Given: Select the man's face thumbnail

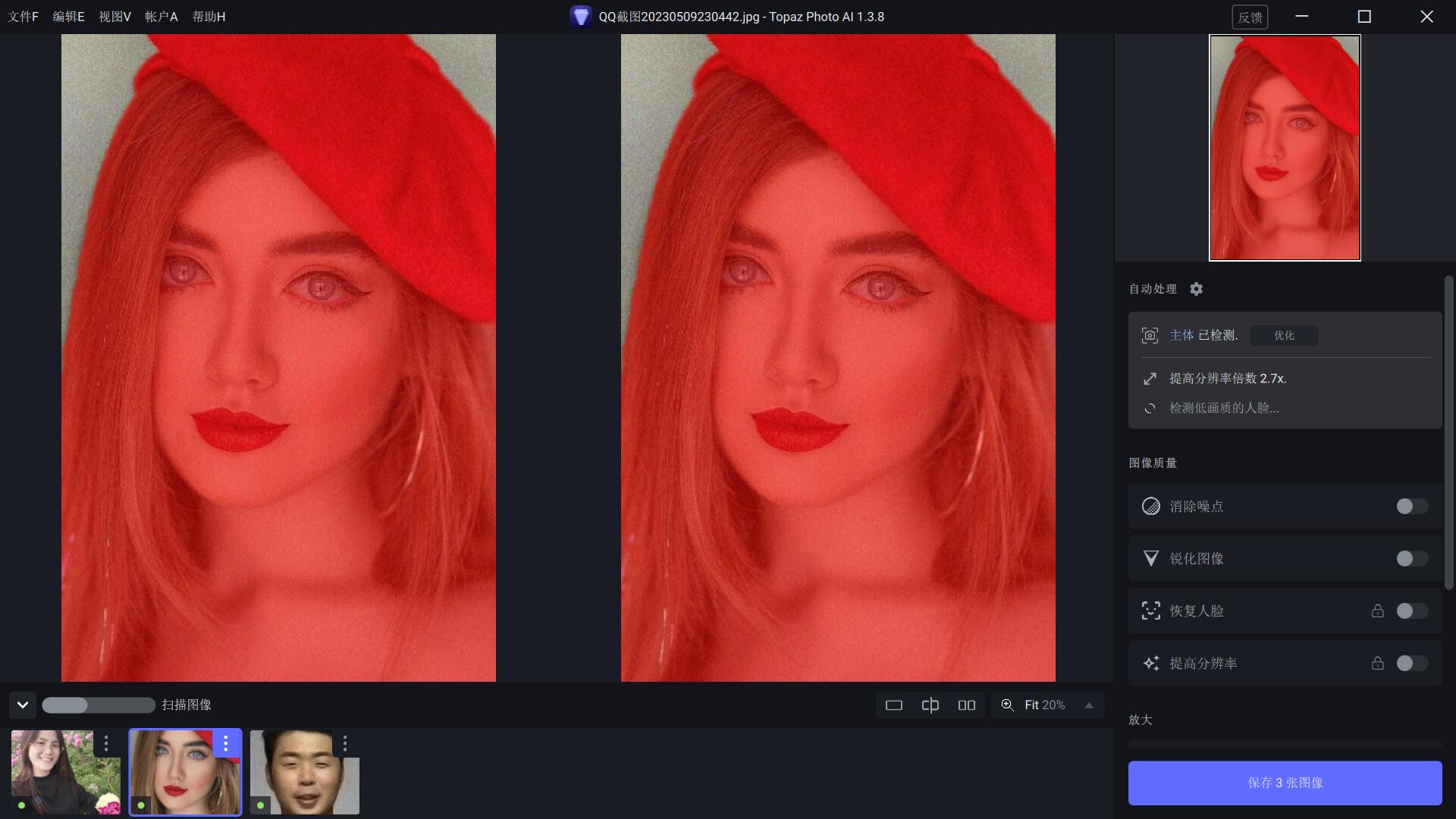Looking at the screenshot, I should [x=305, y=772].
